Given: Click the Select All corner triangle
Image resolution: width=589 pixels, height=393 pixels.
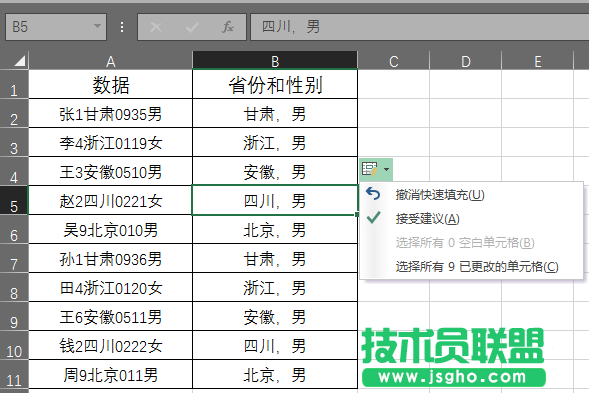Looking at the screenshot, I should pos(20,61).
